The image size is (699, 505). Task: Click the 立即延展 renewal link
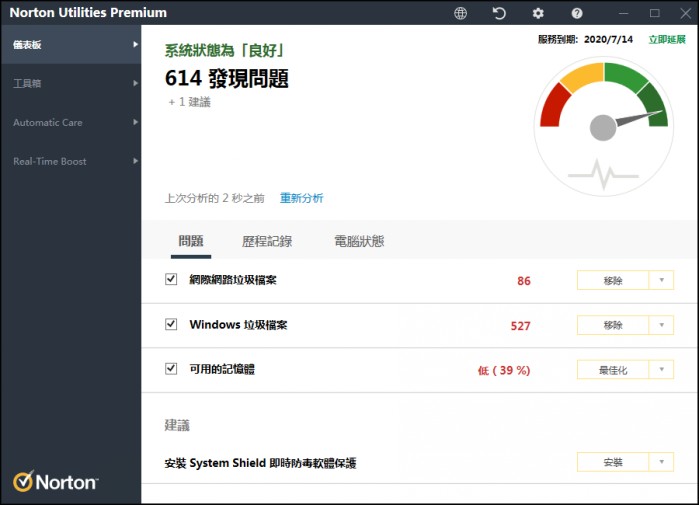coord(667,40)
